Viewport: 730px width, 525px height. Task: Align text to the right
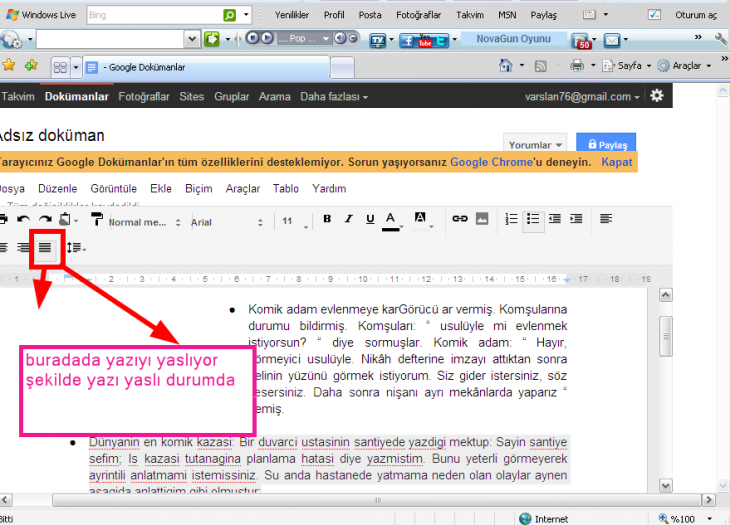tap(23, 247)
